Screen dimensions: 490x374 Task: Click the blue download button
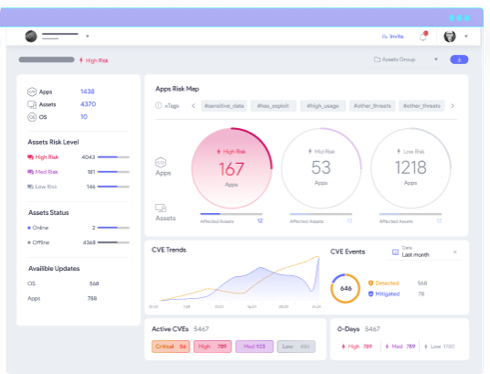coord(459,59)
